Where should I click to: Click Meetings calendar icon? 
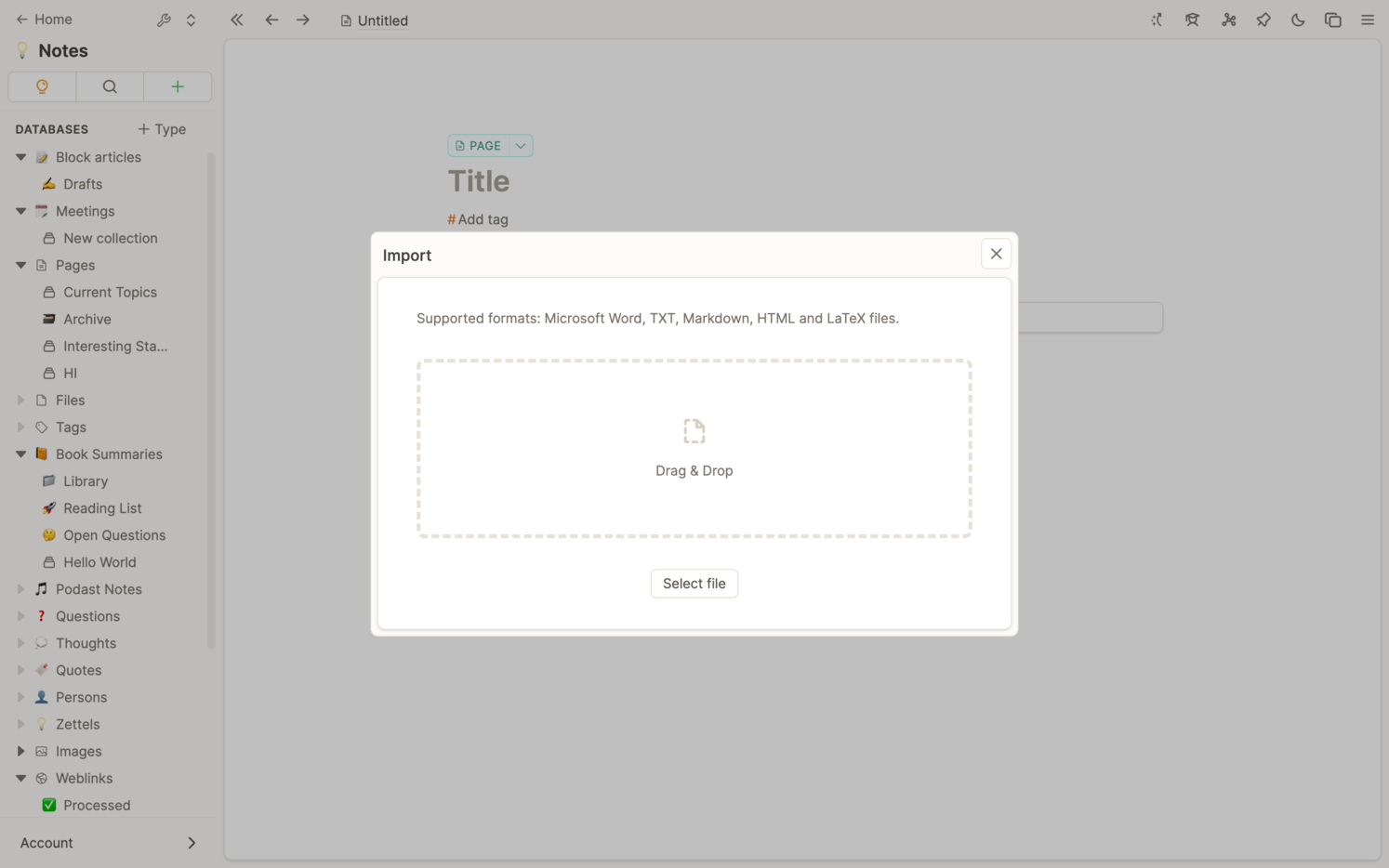[x=41, y=211]
